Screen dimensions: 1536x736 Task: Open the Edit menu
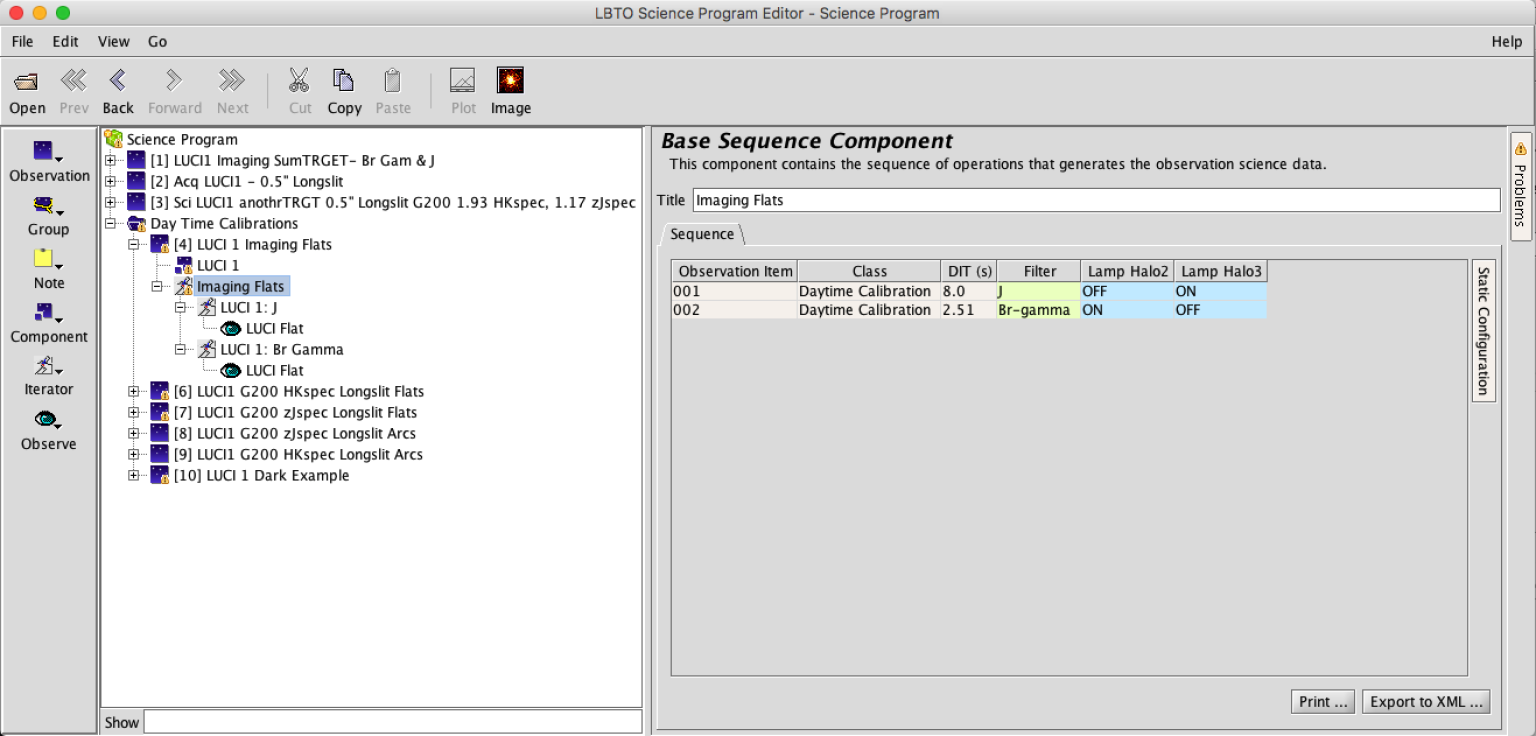click(x=65, y=41)
